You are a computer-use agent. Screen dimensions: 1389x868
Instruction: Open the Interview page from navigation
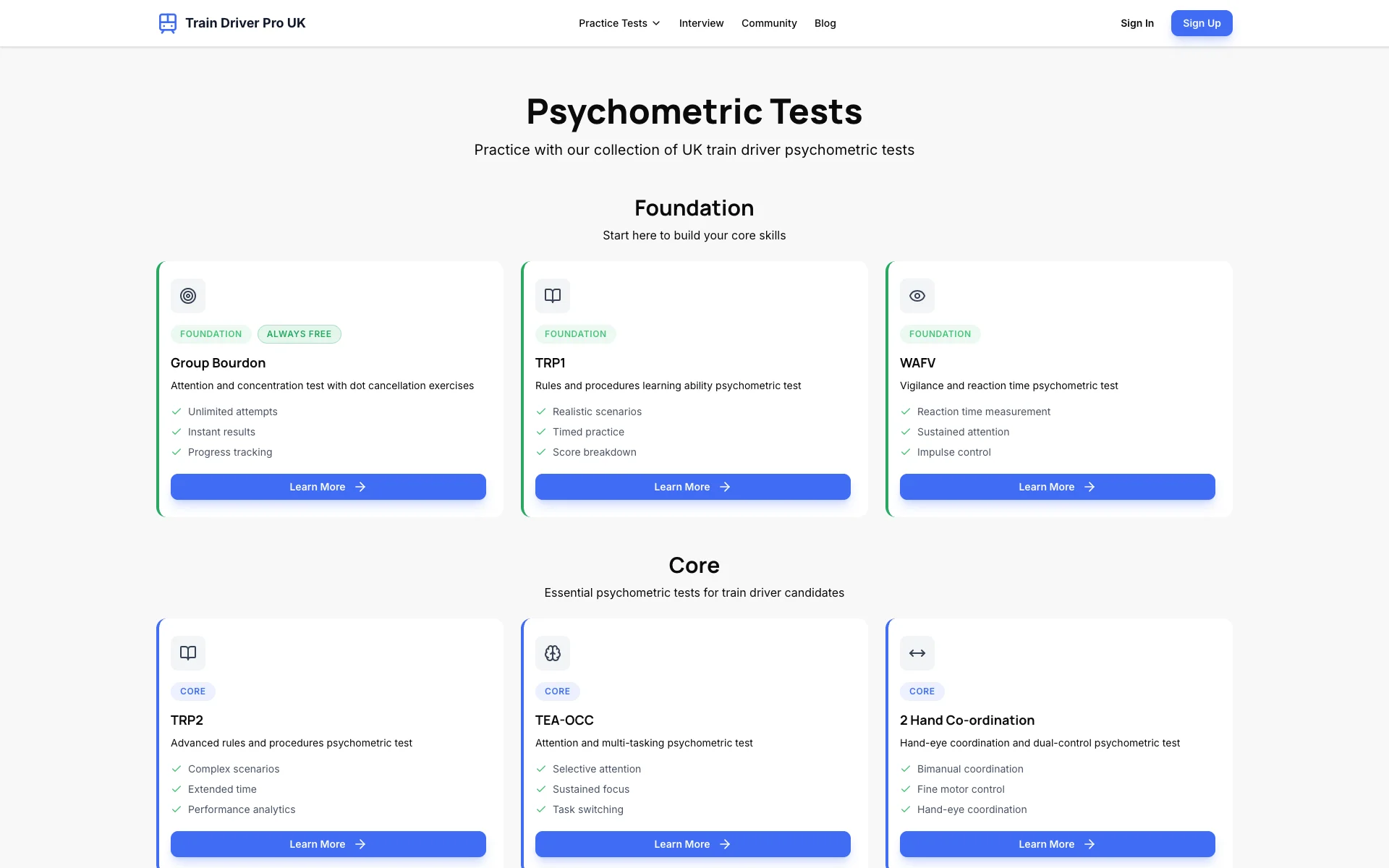tap(701, 23)
